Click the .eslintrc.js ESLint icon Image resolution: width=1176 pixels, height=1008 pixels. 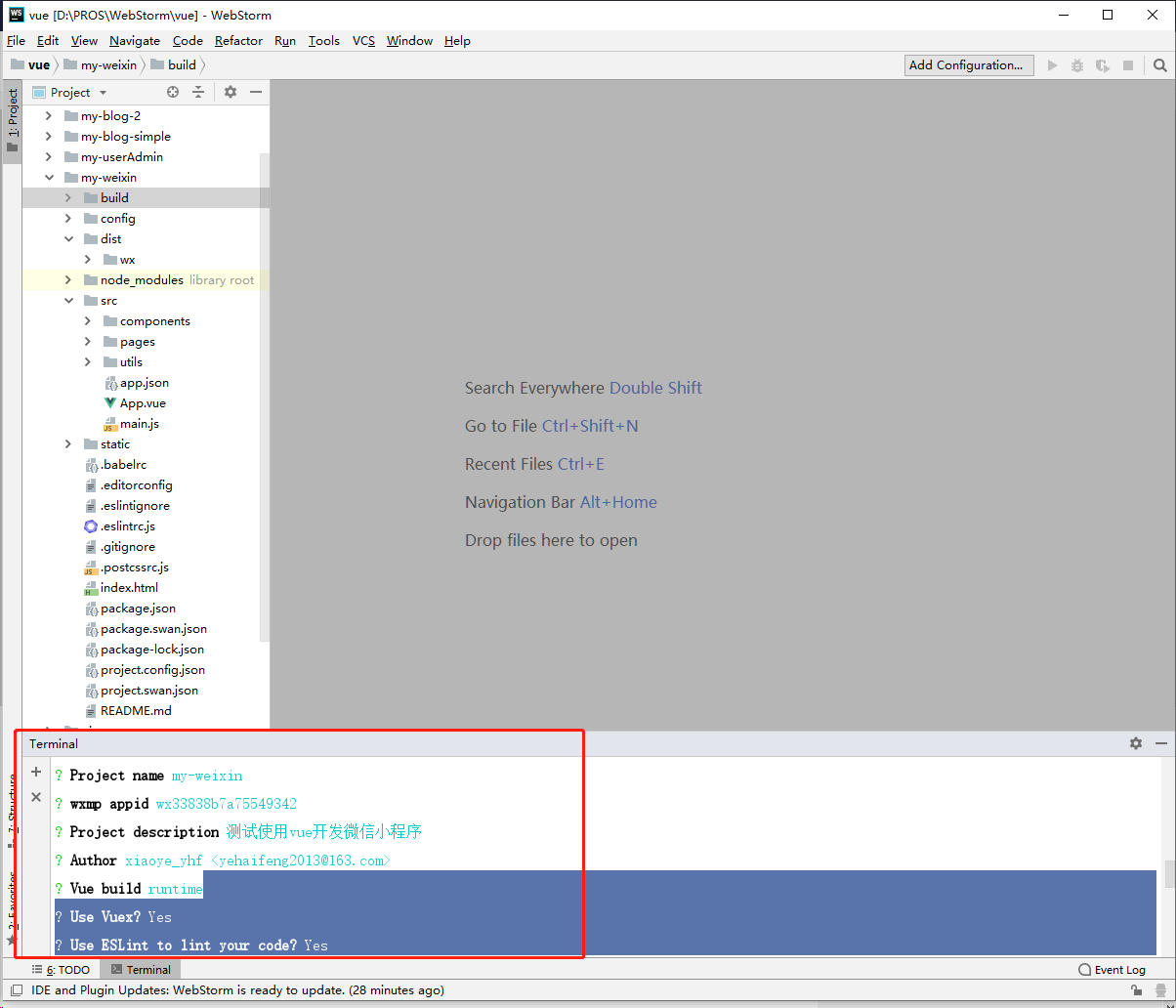[91, 525]
